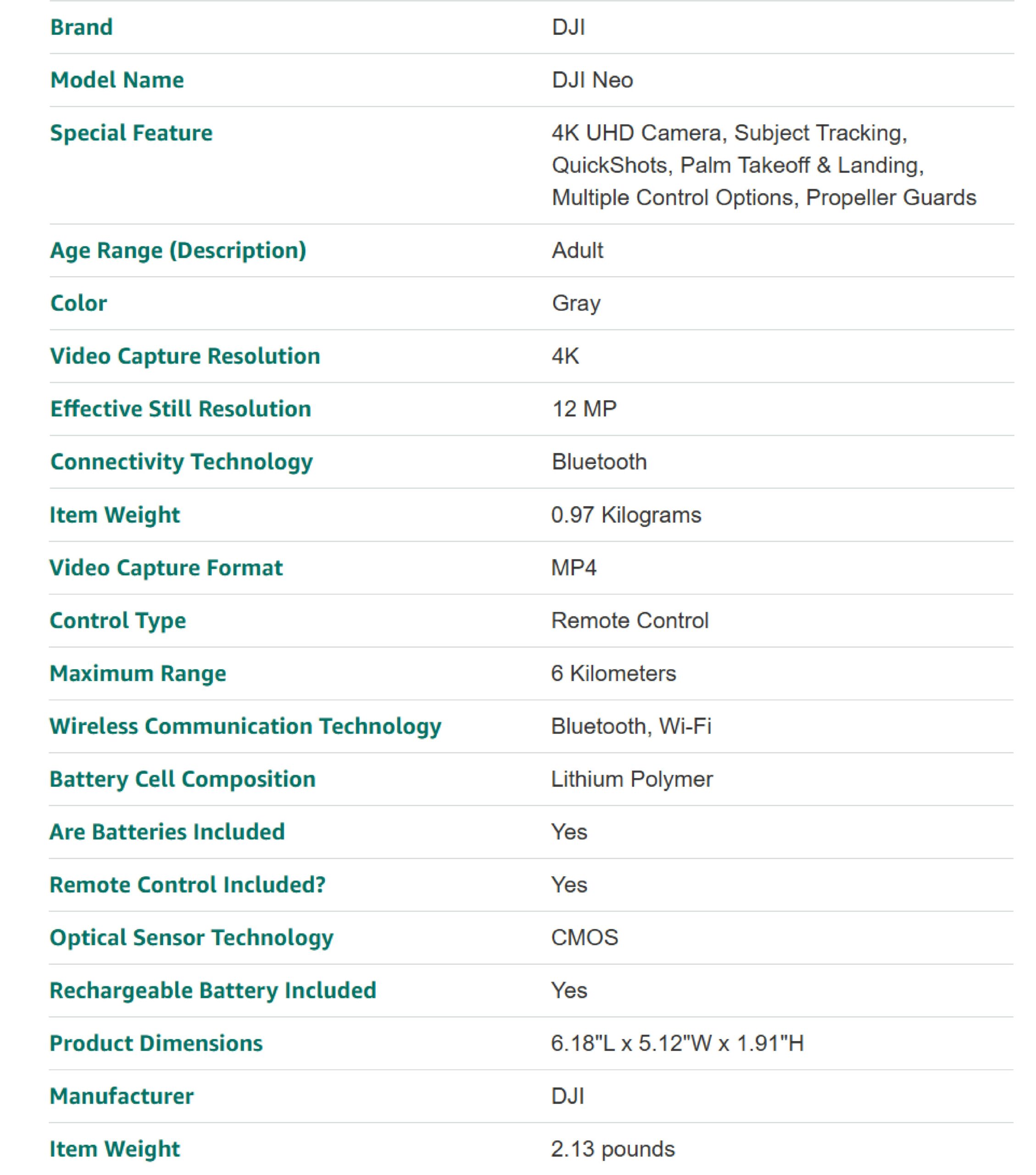The width and height of the screenshot is (1036, 1175).
Task: Select the Age Range (Description) label
Action: pyautogui.click(x=178, y=251)
